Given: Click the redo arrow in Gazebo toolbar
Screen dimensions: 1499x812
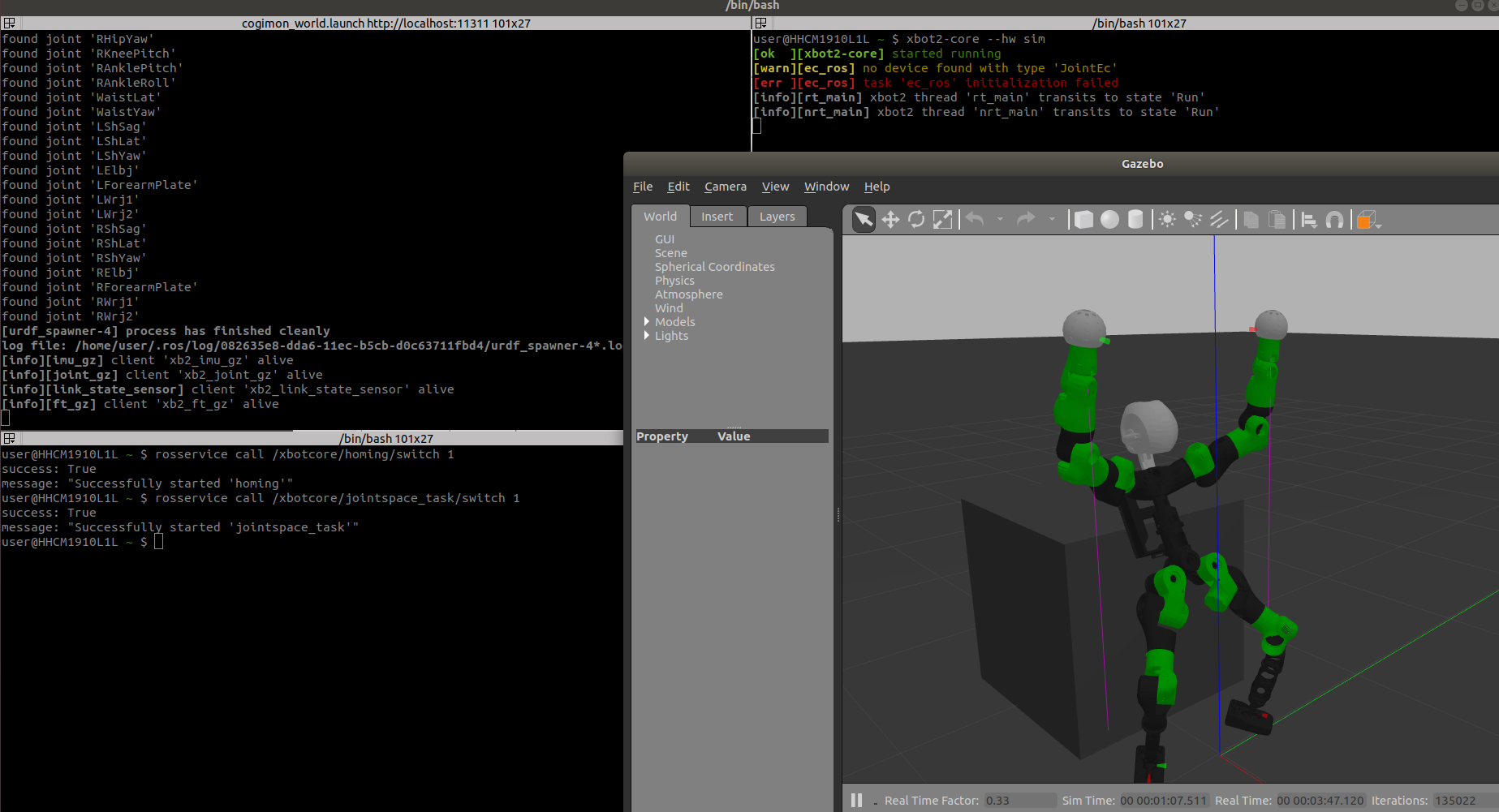Looking at the screenshot, I should click(1027, 219).
